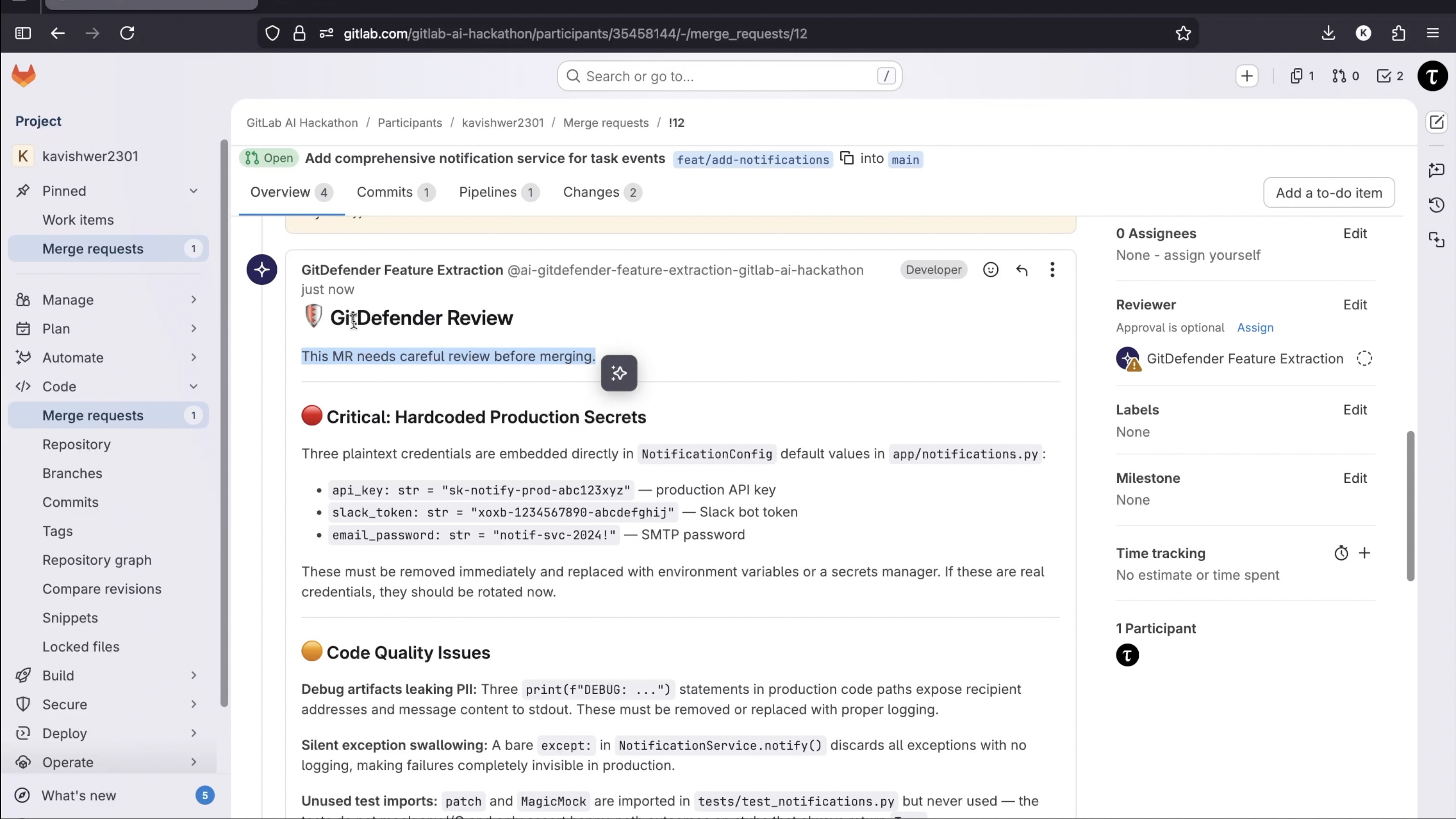Copy the source branch name icon
The height and width of the screenshot is (819, 1456).
(846, 159)
